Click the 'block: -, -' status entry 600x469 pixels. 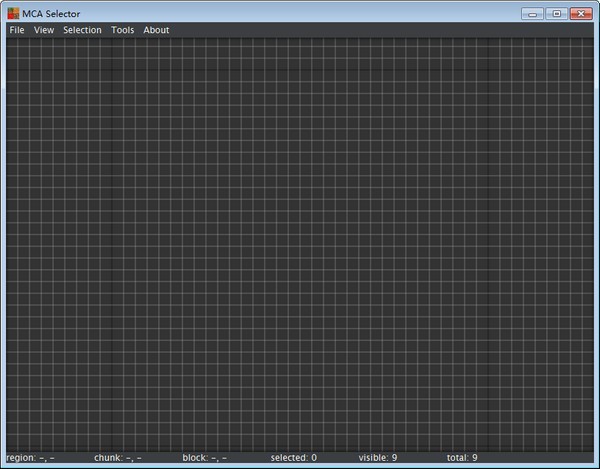[205, 458]
